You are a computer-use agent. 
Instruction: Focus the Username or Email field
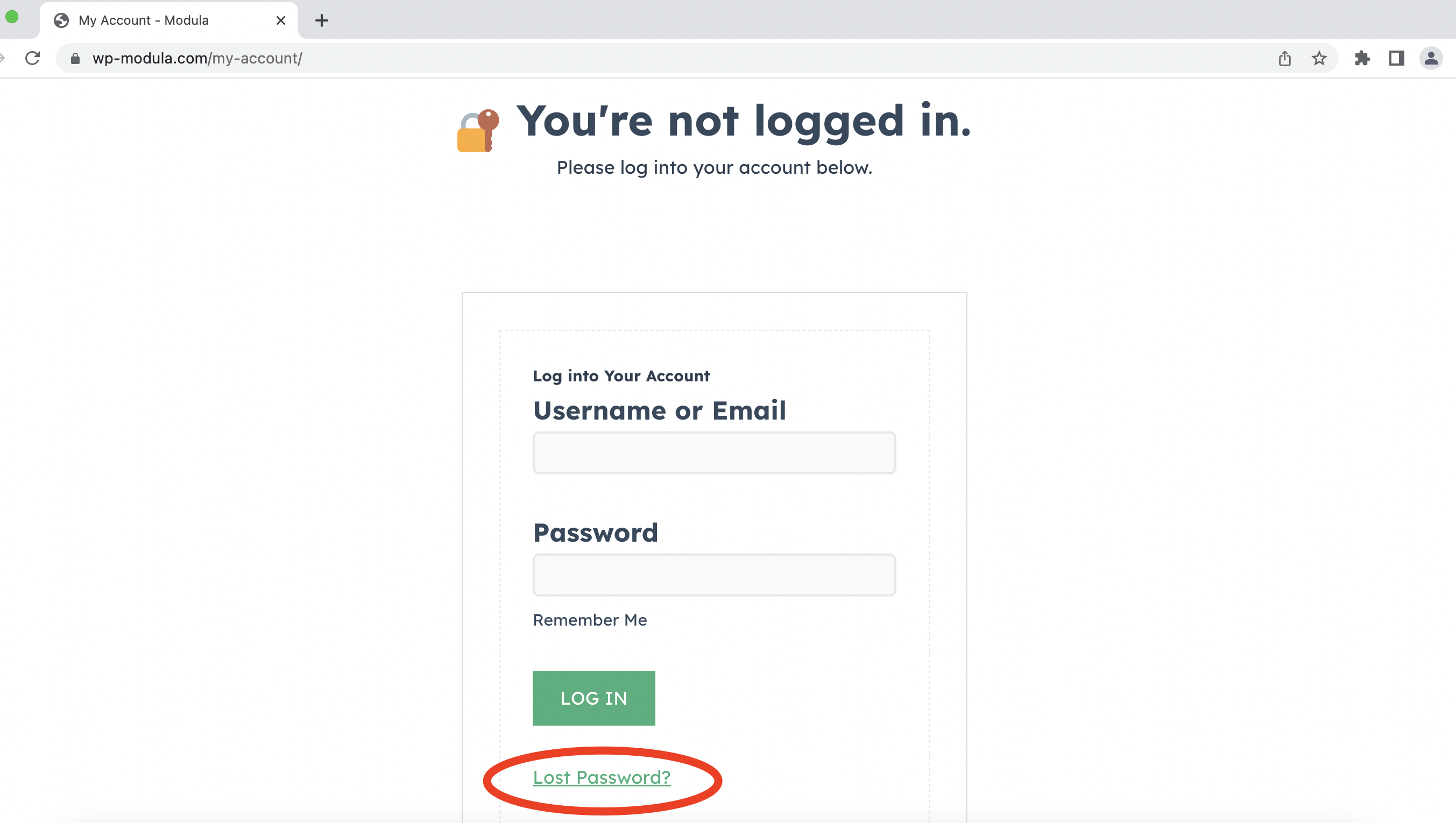714,453
